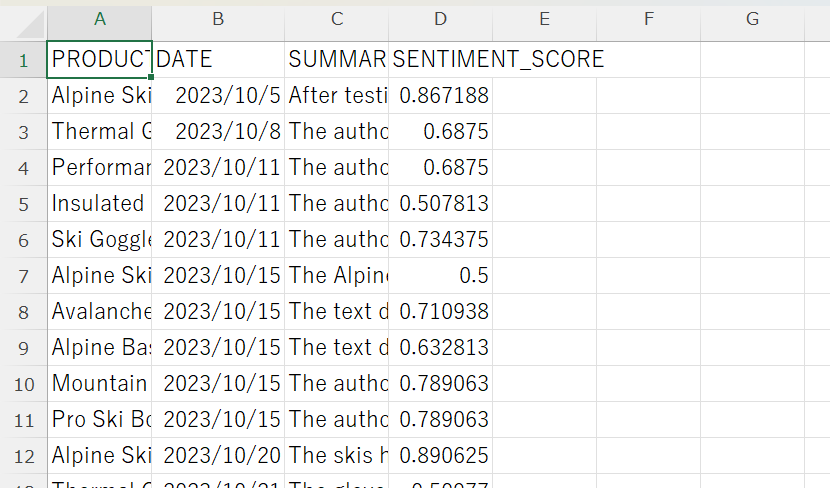Select the DATE header cell
The width and height of the screenshot is (830, 488).
click(218, 60)
